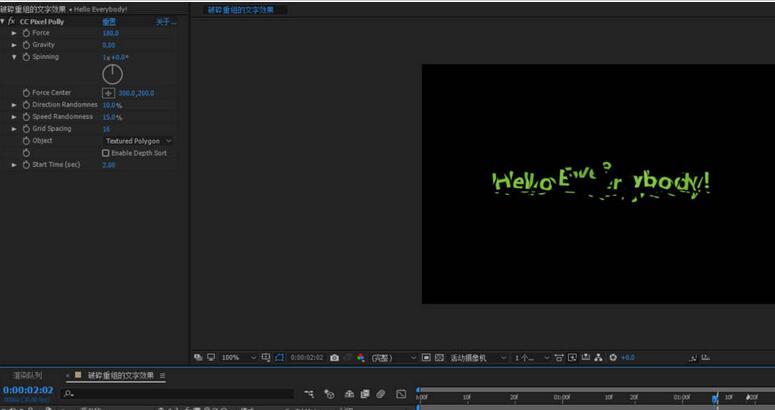Toggle the Start Time (sec) stopwatch
Screen dimensions: 775x410
(26, 165)
